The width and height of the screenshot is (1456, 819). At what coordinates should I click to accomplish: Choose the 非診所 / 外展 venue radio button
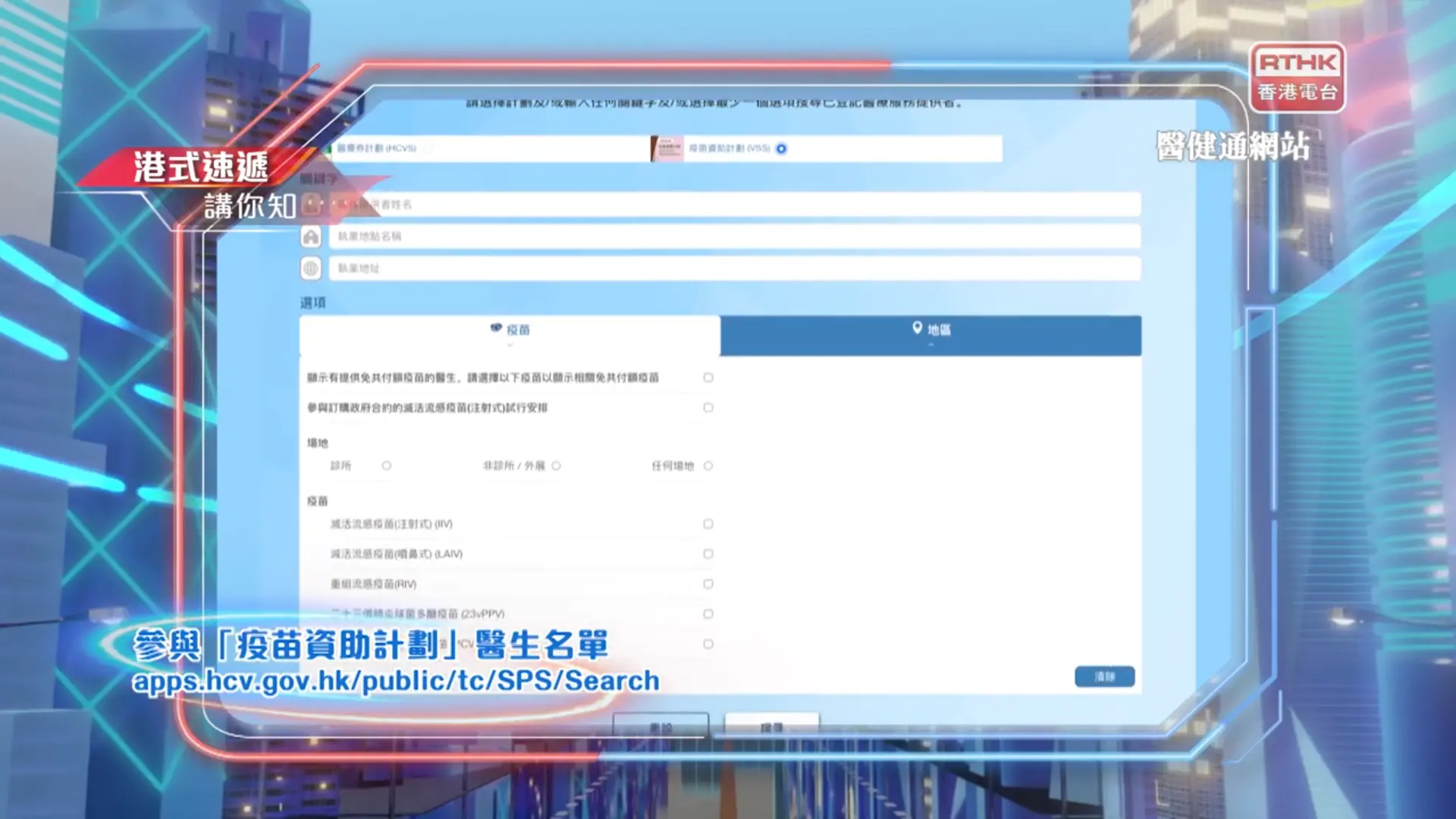(x=556, y=466)
